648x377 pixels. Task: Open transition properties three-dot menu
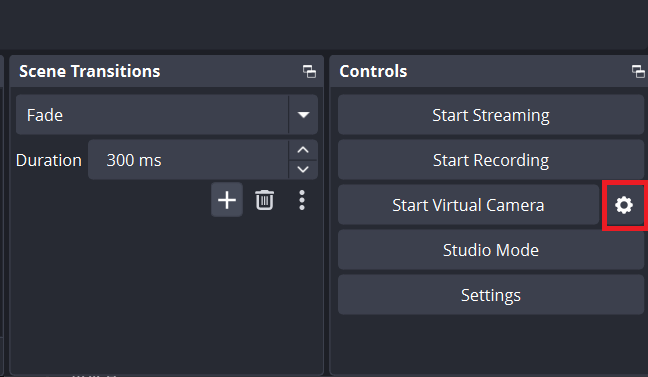coord(302,200)
